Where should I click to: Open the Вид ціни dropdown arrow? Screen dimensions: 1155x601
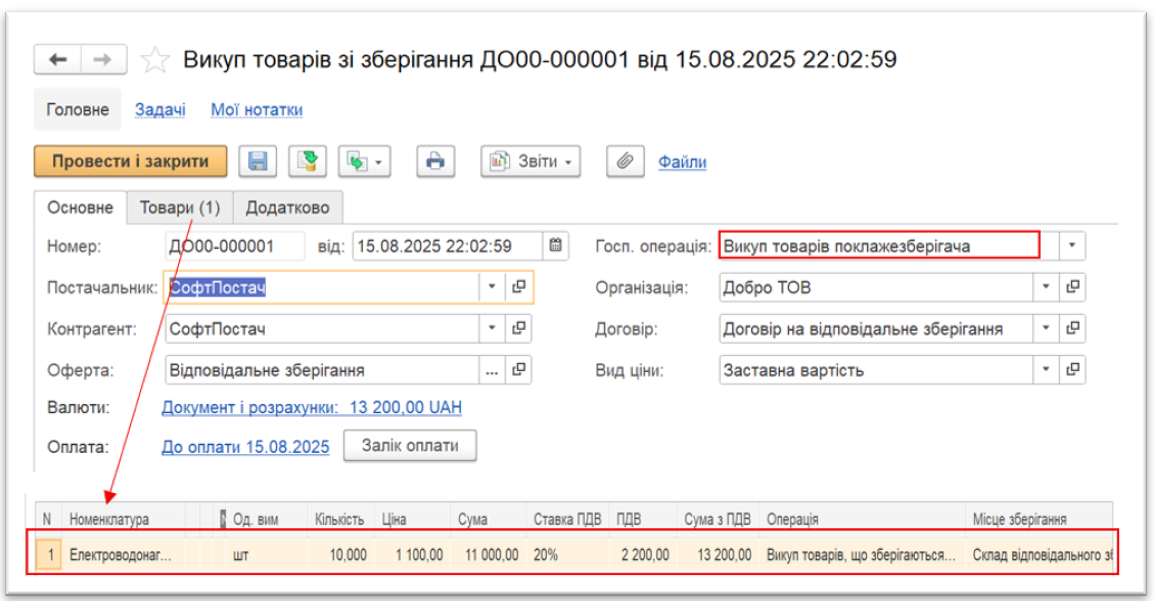[1045, 370]
